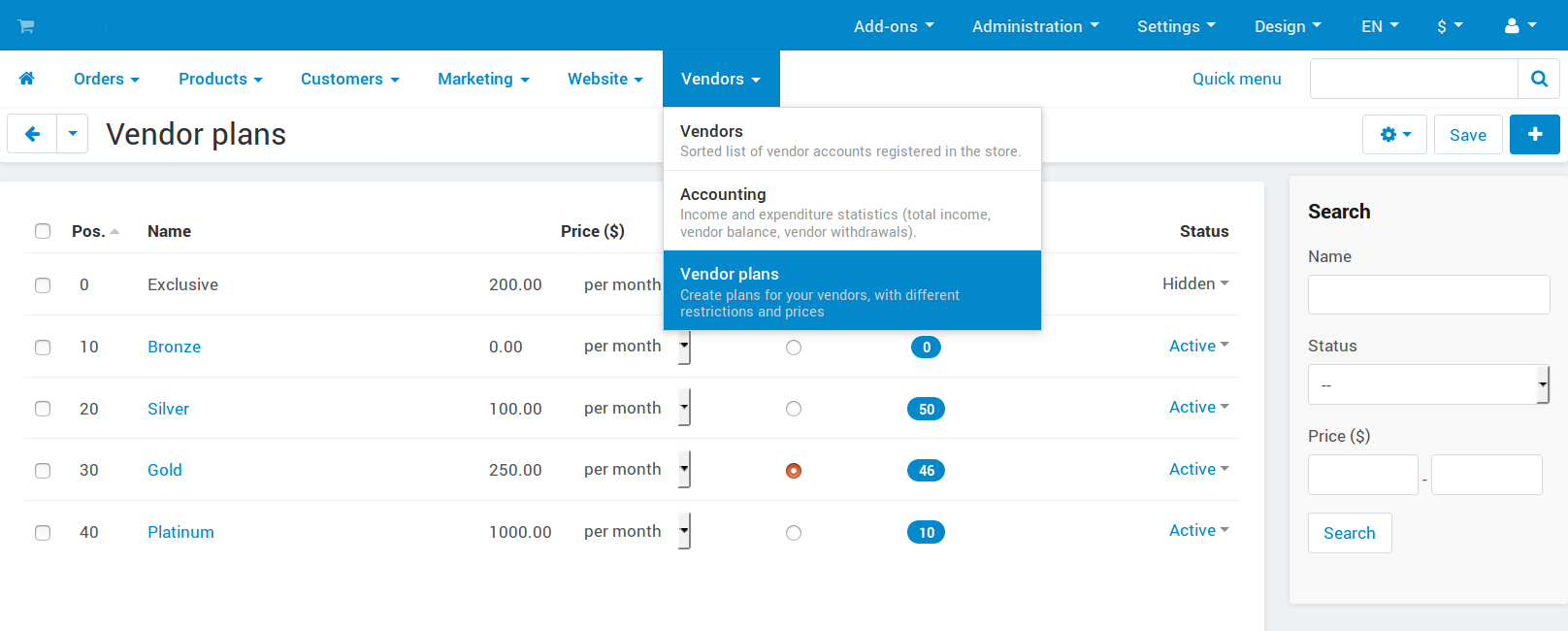
Task: Open the Marketing menu
Action: click(483, 79)
